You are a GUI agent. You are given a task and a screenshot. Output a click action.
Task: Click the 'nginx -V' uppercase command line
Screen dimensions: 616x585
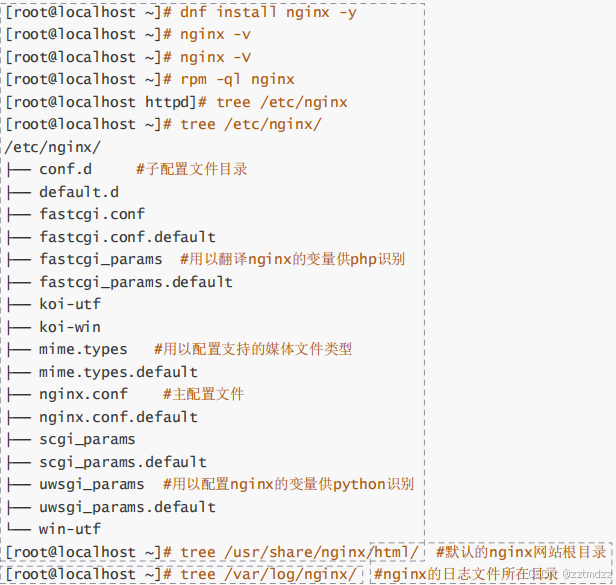(x=215, y=57)
